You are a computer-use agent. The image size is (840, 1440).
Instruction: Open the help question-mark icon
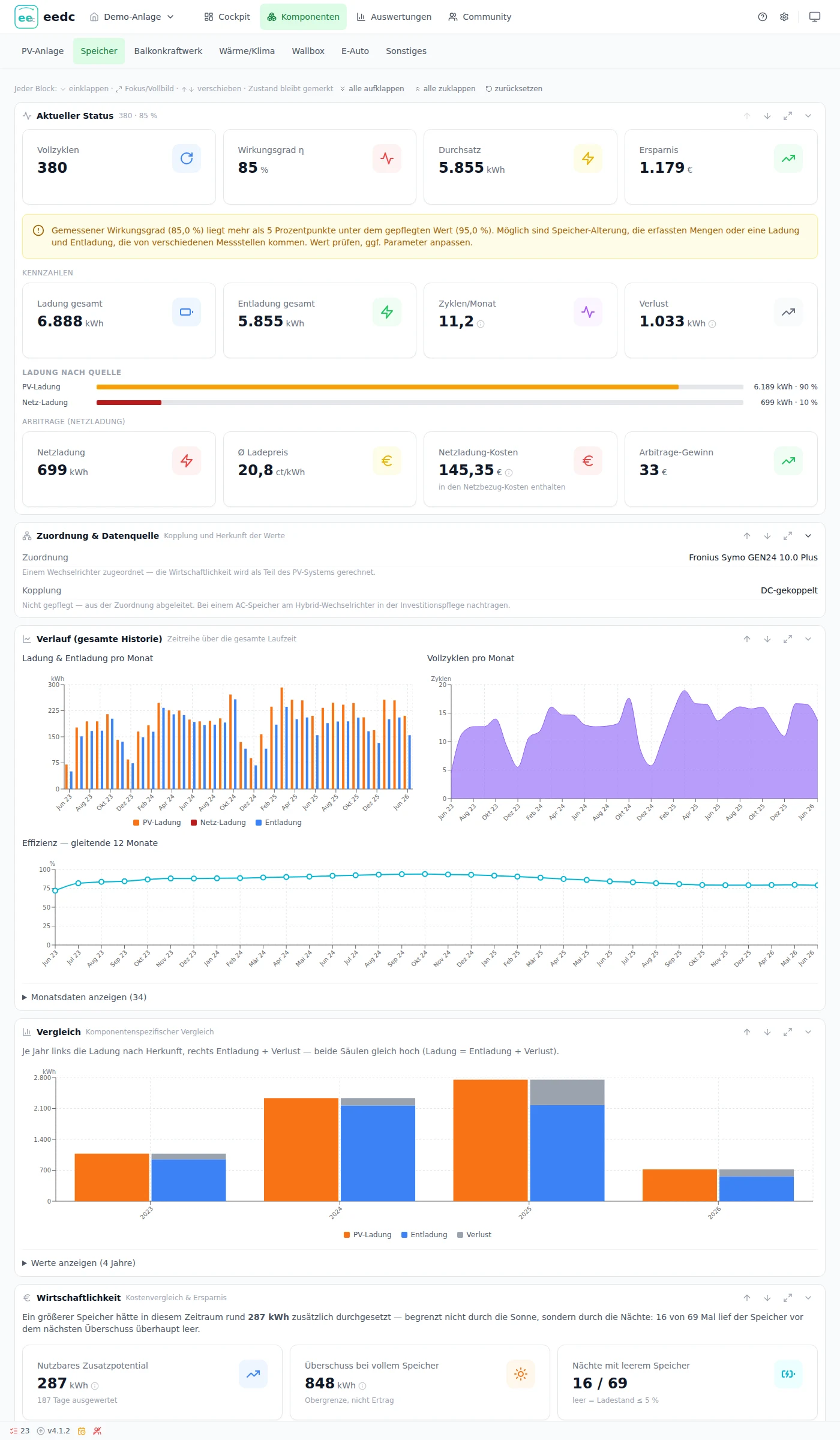click(x=763, y=17)
